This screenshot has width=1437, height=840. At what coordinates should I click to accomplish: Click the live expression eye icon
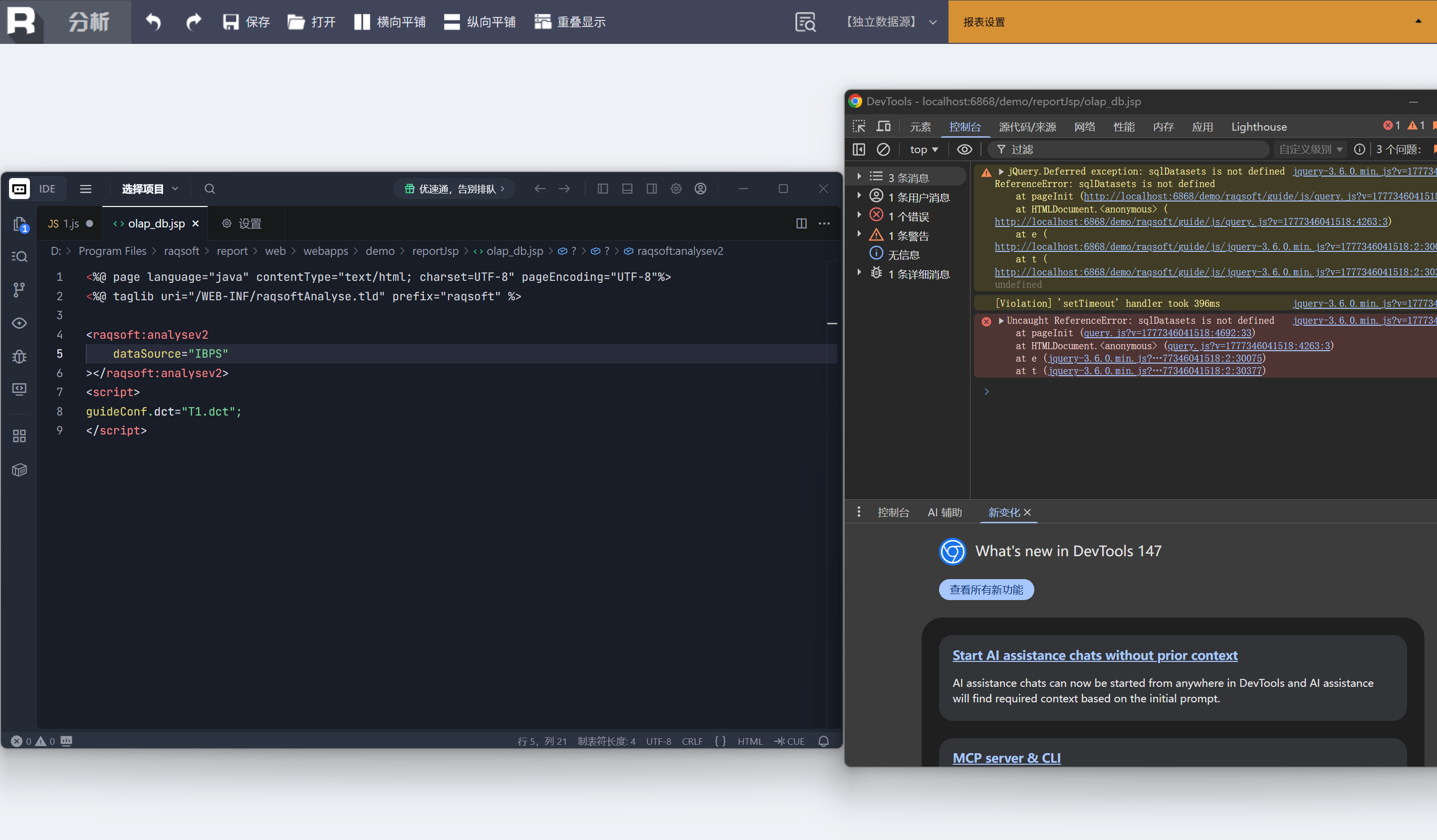pos(964,149)
